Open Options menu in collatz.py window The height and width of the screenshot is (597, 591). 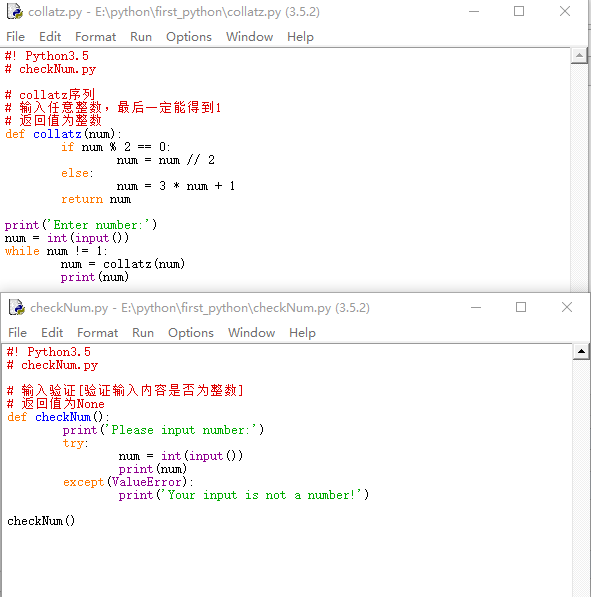[189, 37]
